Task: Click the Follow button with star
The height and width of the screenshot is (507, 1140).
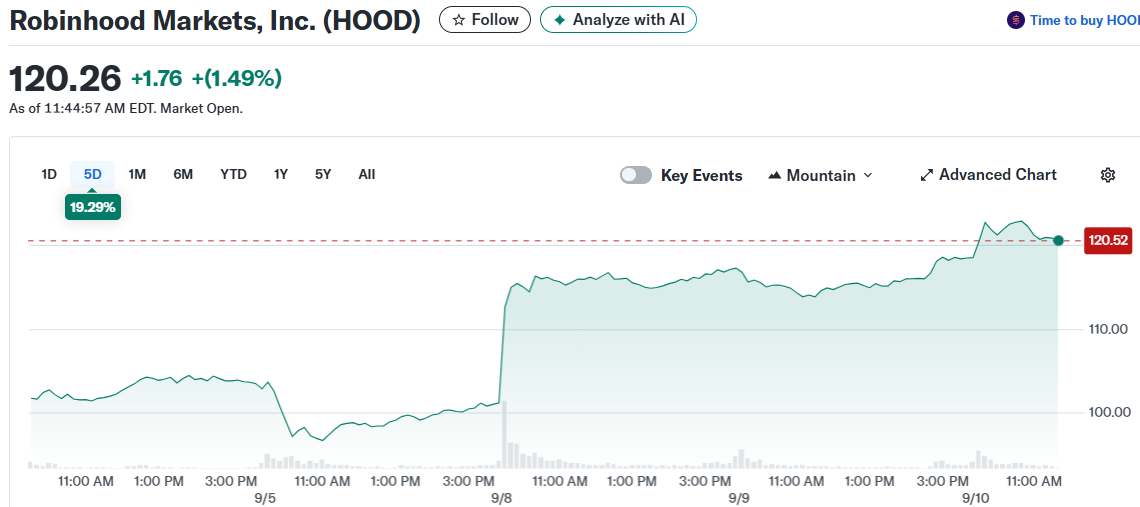Action: 485,20
